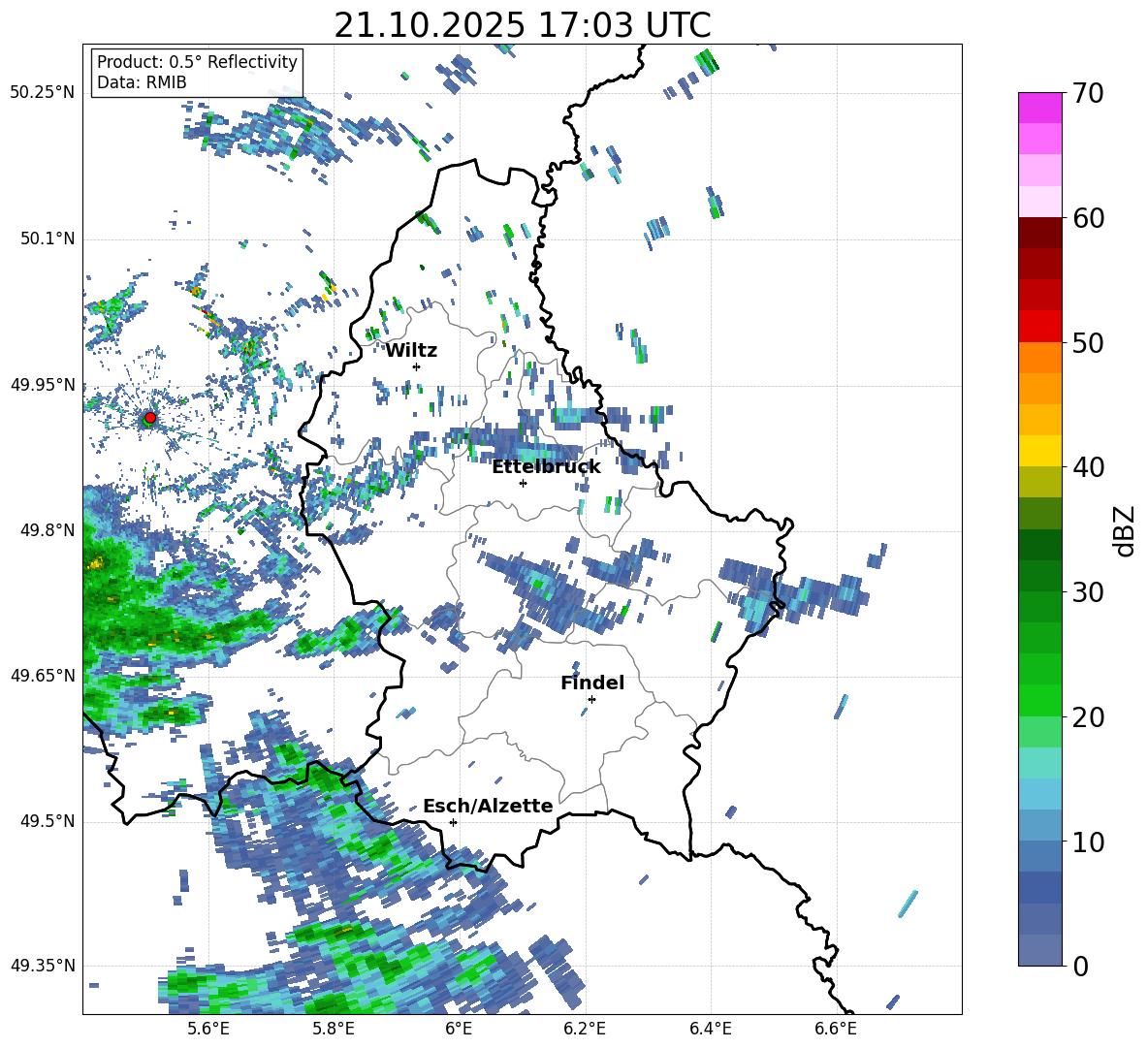Image resolution: width=1148 pixels, height=1048 pixels.
Task: Click the 70 colorbar tick label
Action: coord(1088,94)
